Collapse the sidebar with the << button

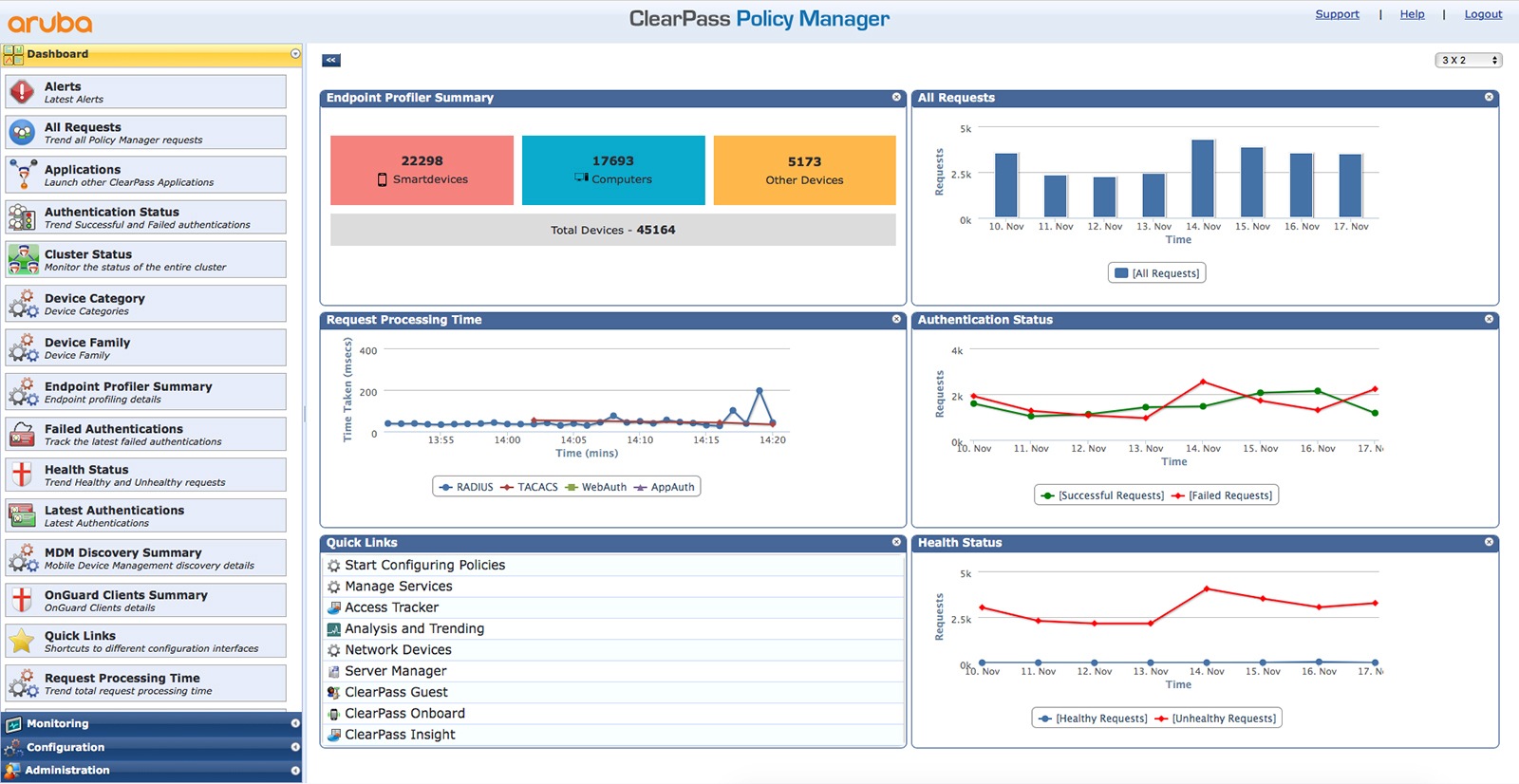pyautogui.click(x=330, y=60)
